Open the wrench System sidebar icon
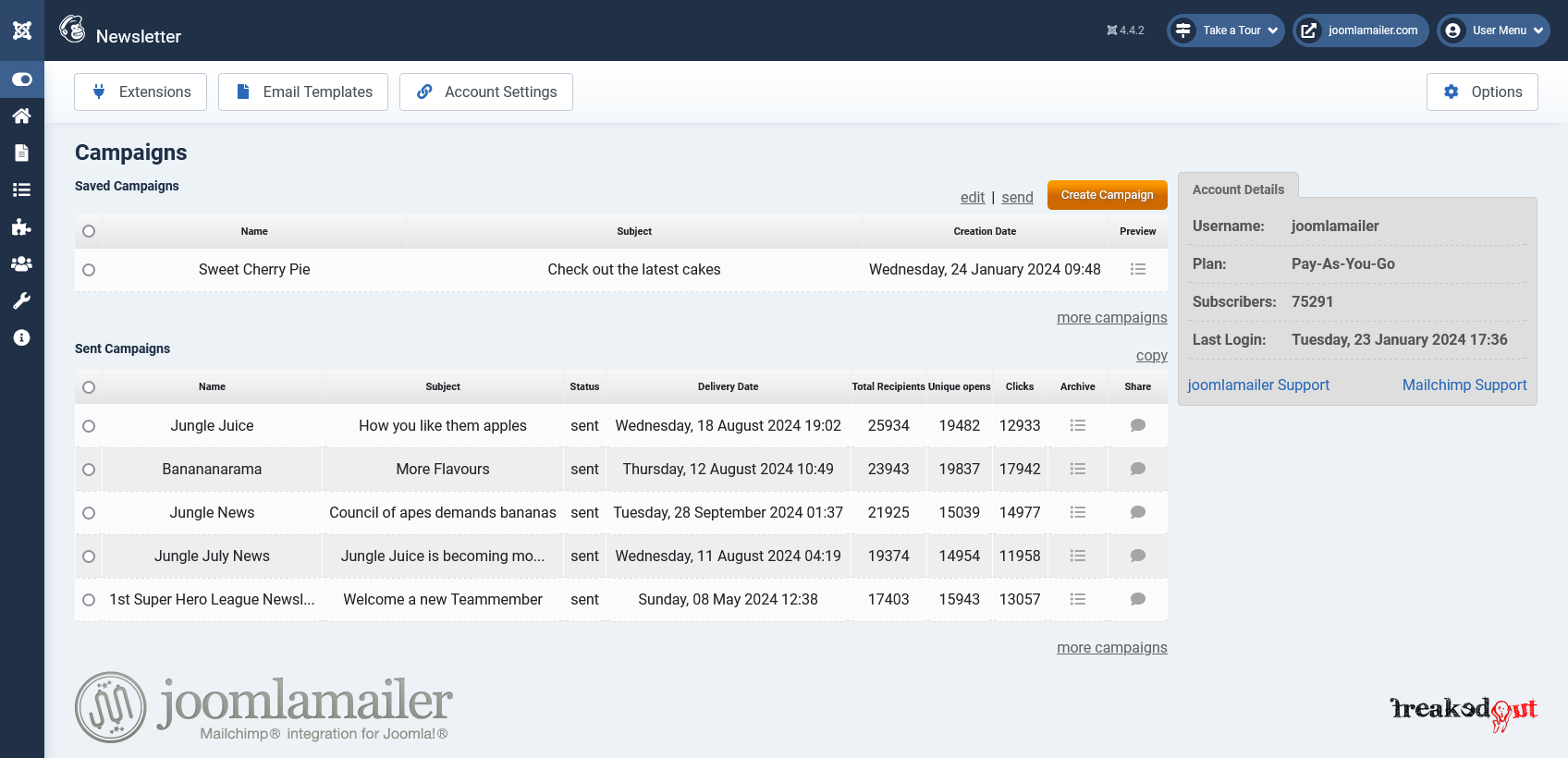 point(22,300)
